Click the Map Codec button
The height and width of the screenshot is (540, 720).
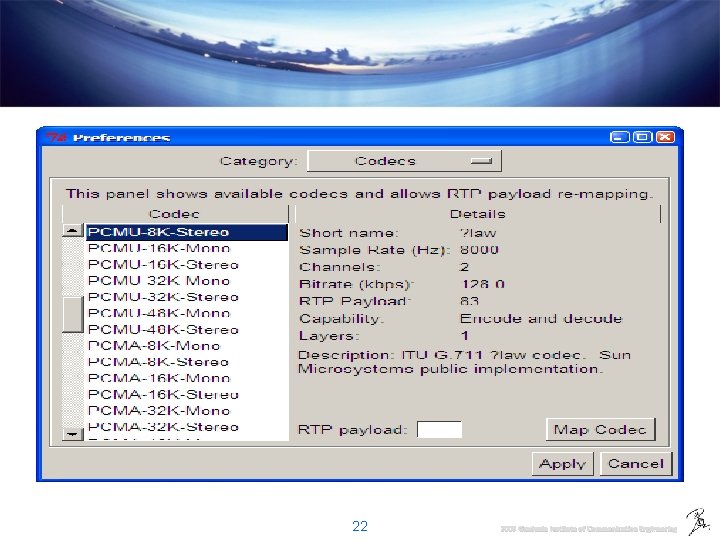[x=600, y=429]
